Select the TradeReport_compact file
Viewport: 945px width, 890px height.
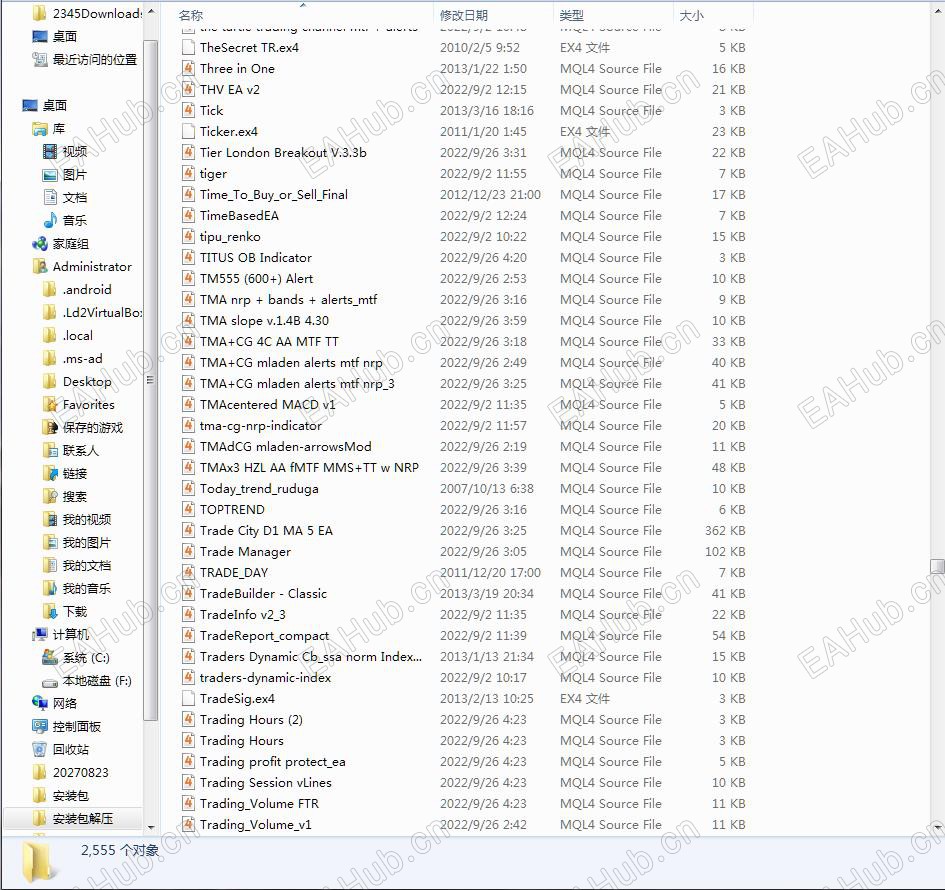pyautogui.click(x=264, y=635)
